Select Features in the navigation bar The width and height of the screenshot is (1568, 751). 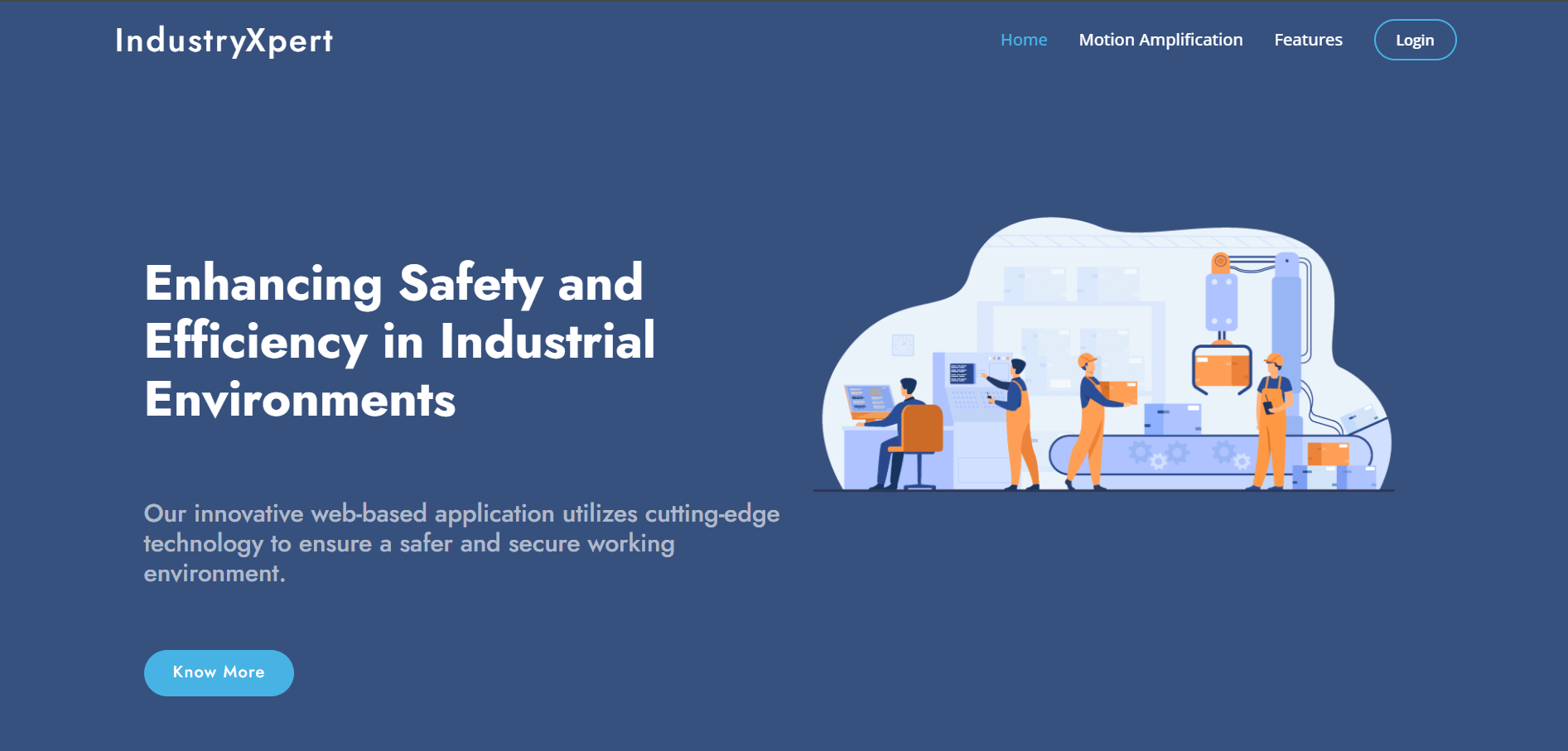pos(1308,40)
